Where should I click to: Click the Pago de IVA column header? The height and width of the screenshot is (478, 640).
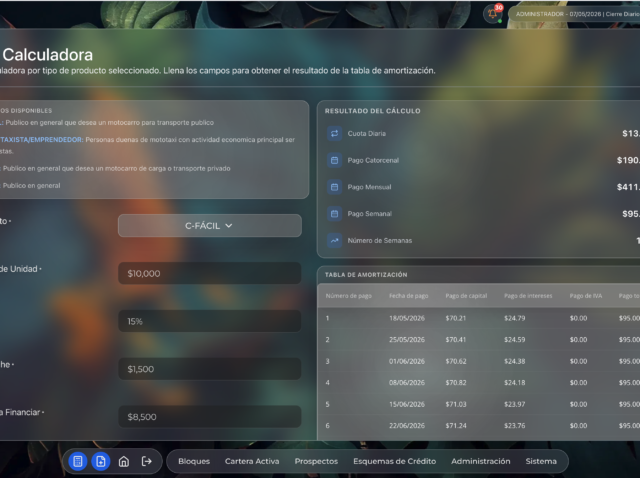(x=586, y=296)
